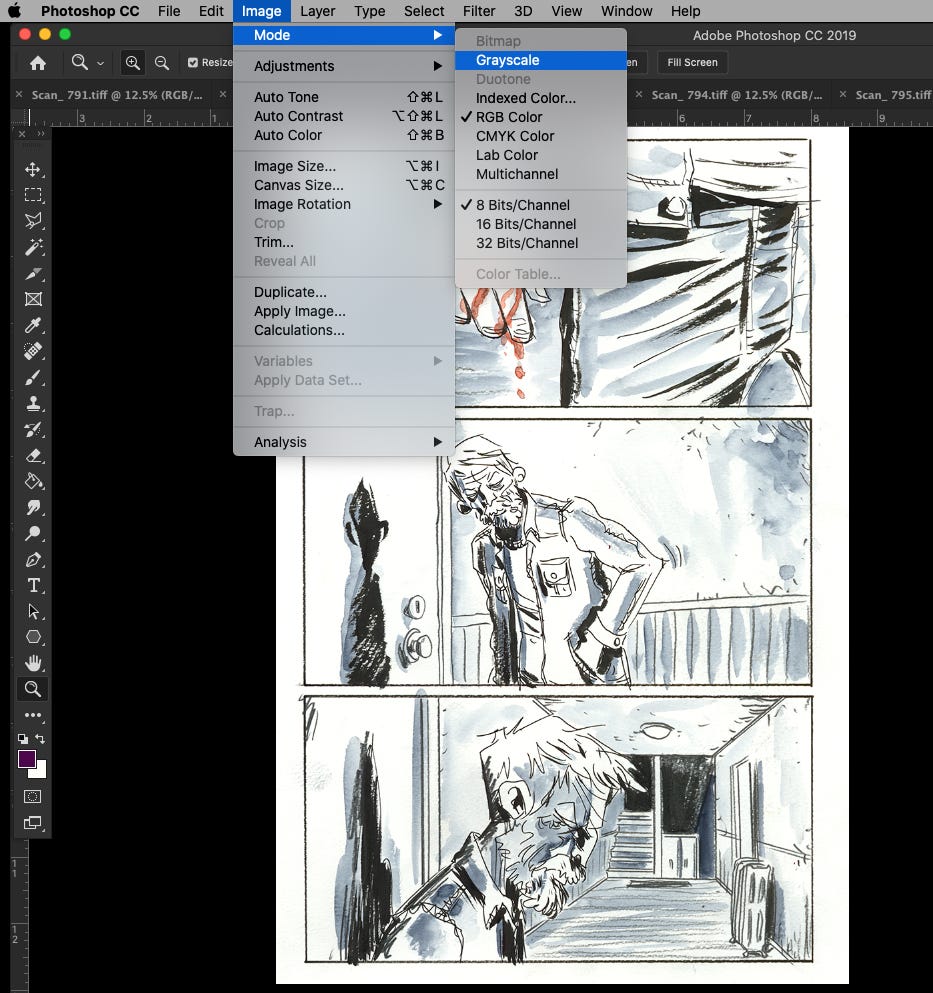Click the Zoom In magnifier button
The height and width of the screenshot is (993, 933).
tap(132, 63)
